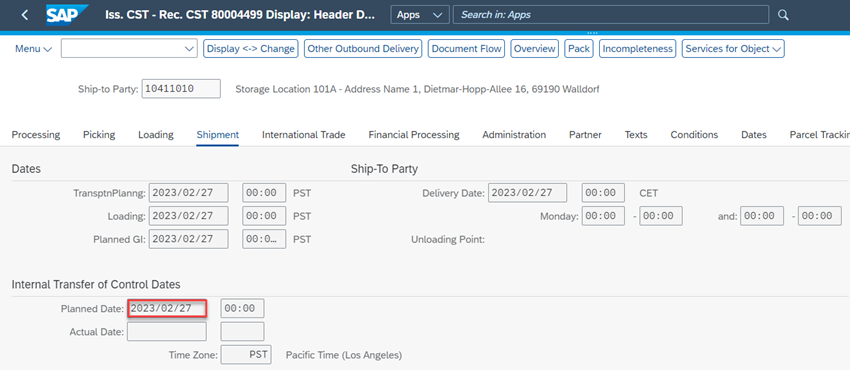Image resolution: width=850 pixels, height=370 pixels.
Task: Switch to the Administration tab
Action: pyautogui.click(x=514, y=135)
